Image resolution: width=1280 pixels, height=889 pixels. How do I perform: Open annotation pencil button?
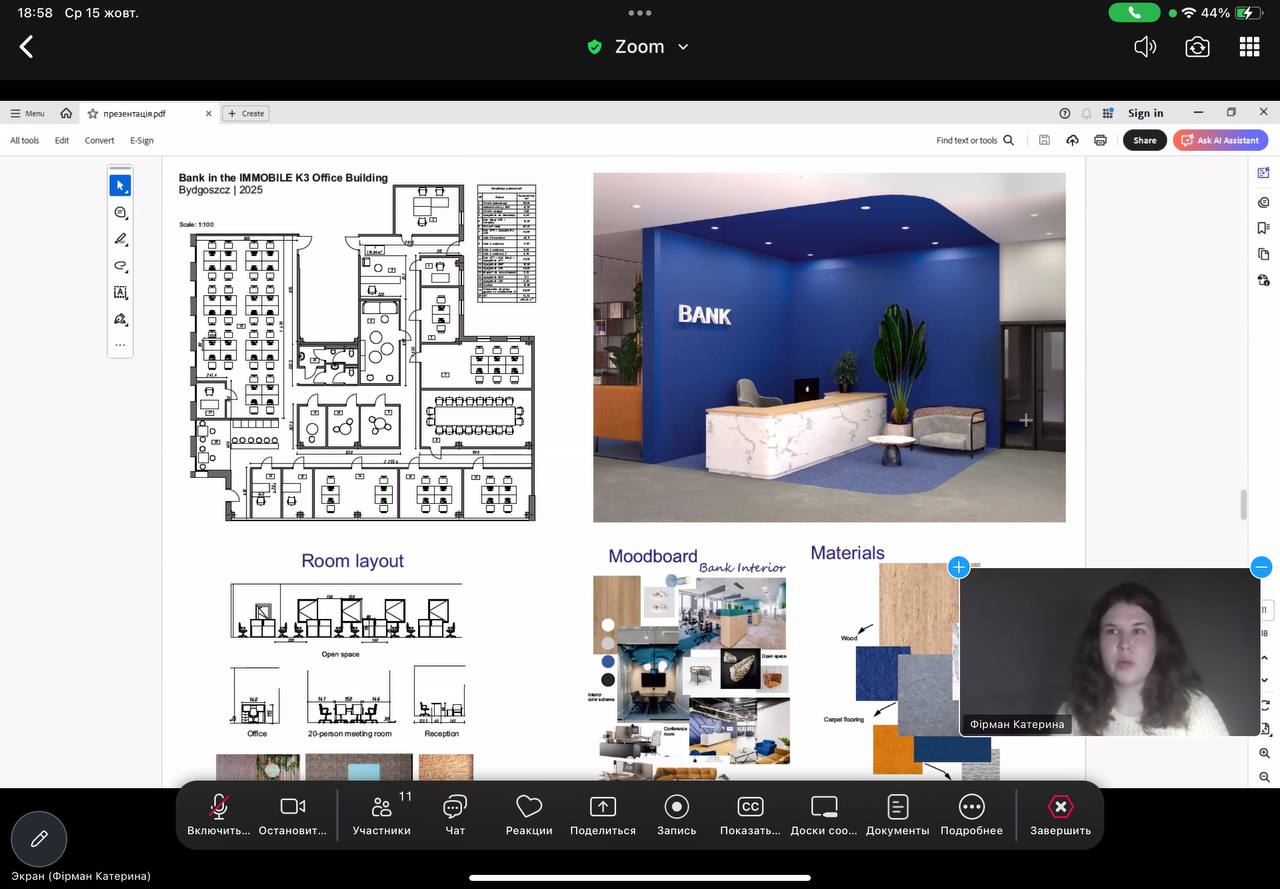[x=39, y=839]
